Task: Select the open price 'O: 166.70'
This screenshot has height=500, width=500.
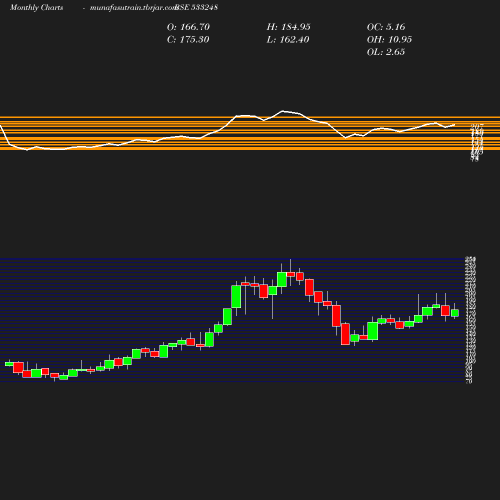Action: [x=188, y=27]
